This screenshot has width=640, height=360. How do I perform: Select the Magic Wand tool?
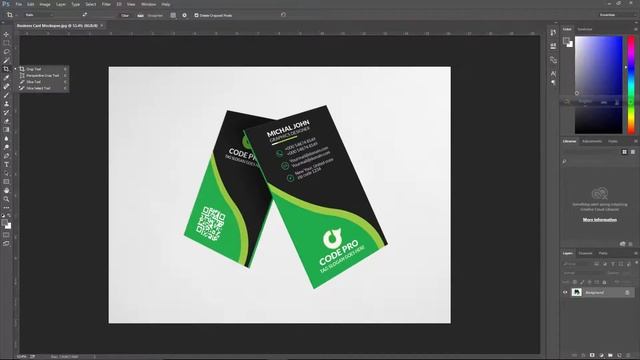coord(6,60)
